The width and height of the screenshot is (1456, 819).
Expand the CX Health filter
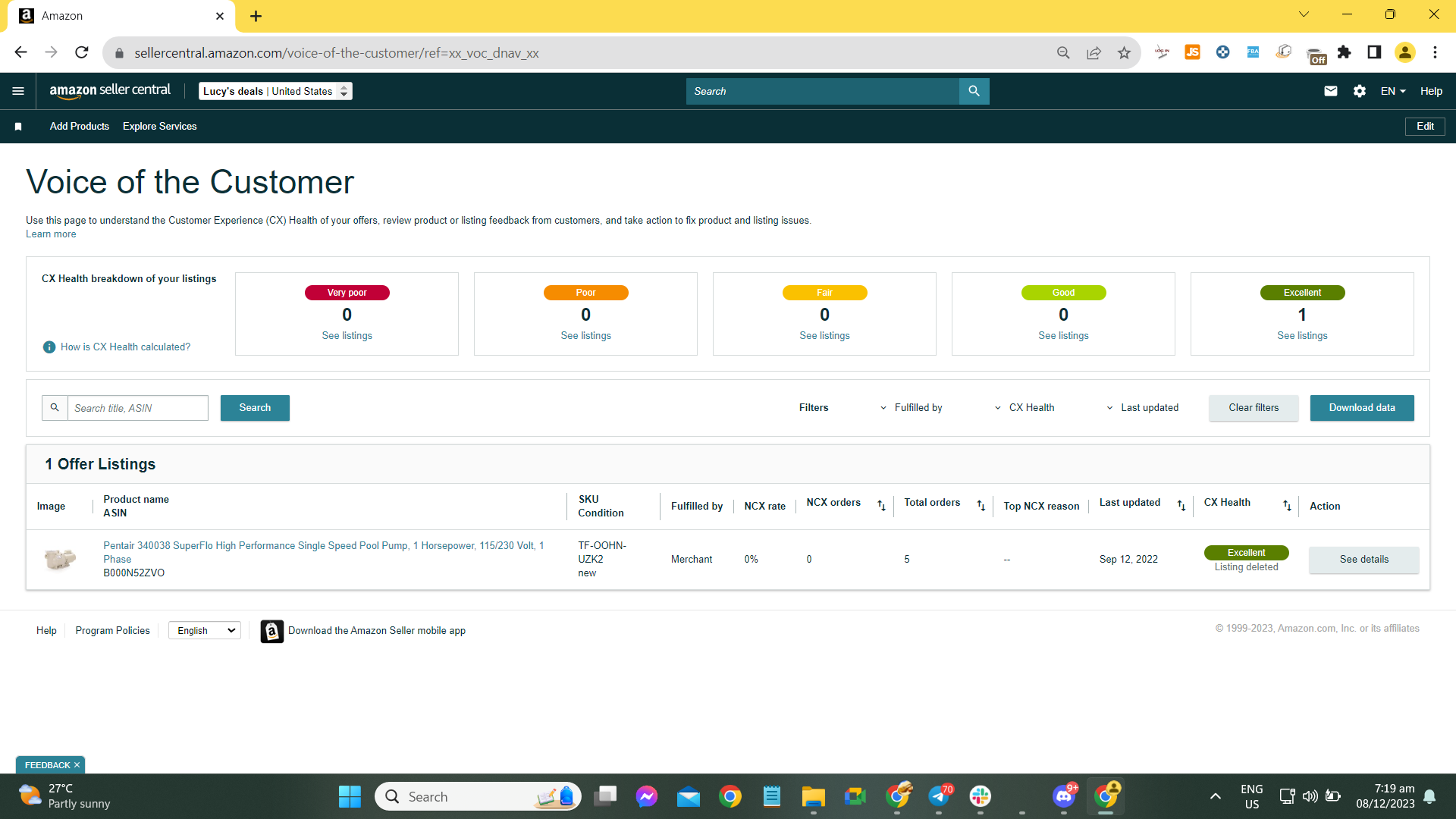click(x=1024, y=408)
